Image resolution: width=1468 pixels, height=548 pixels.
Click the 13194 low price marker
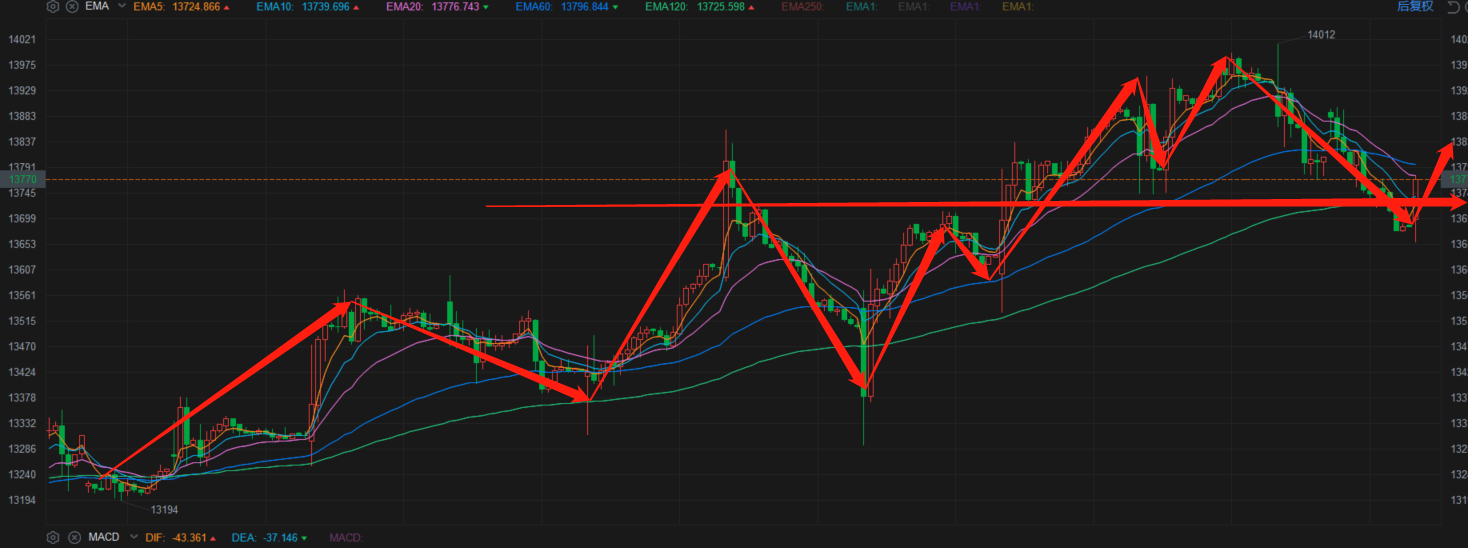point(165,509)
